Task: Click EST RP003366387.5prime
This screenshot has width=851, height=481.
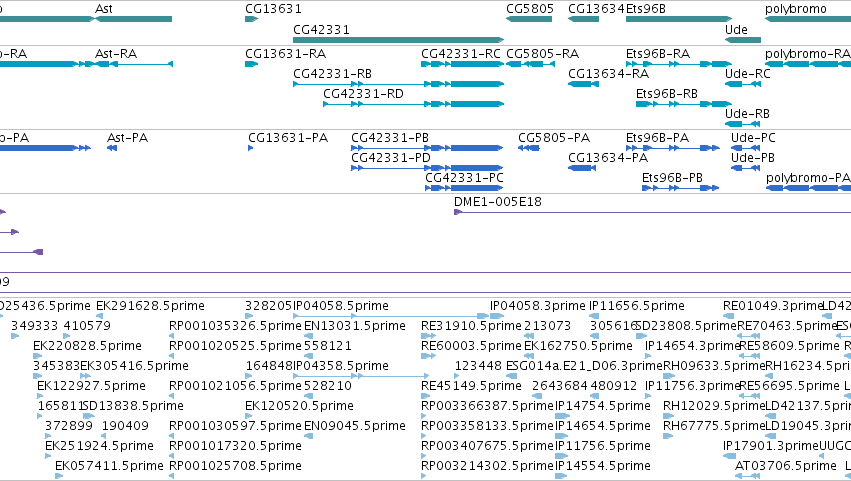Action: click(487, 407)
